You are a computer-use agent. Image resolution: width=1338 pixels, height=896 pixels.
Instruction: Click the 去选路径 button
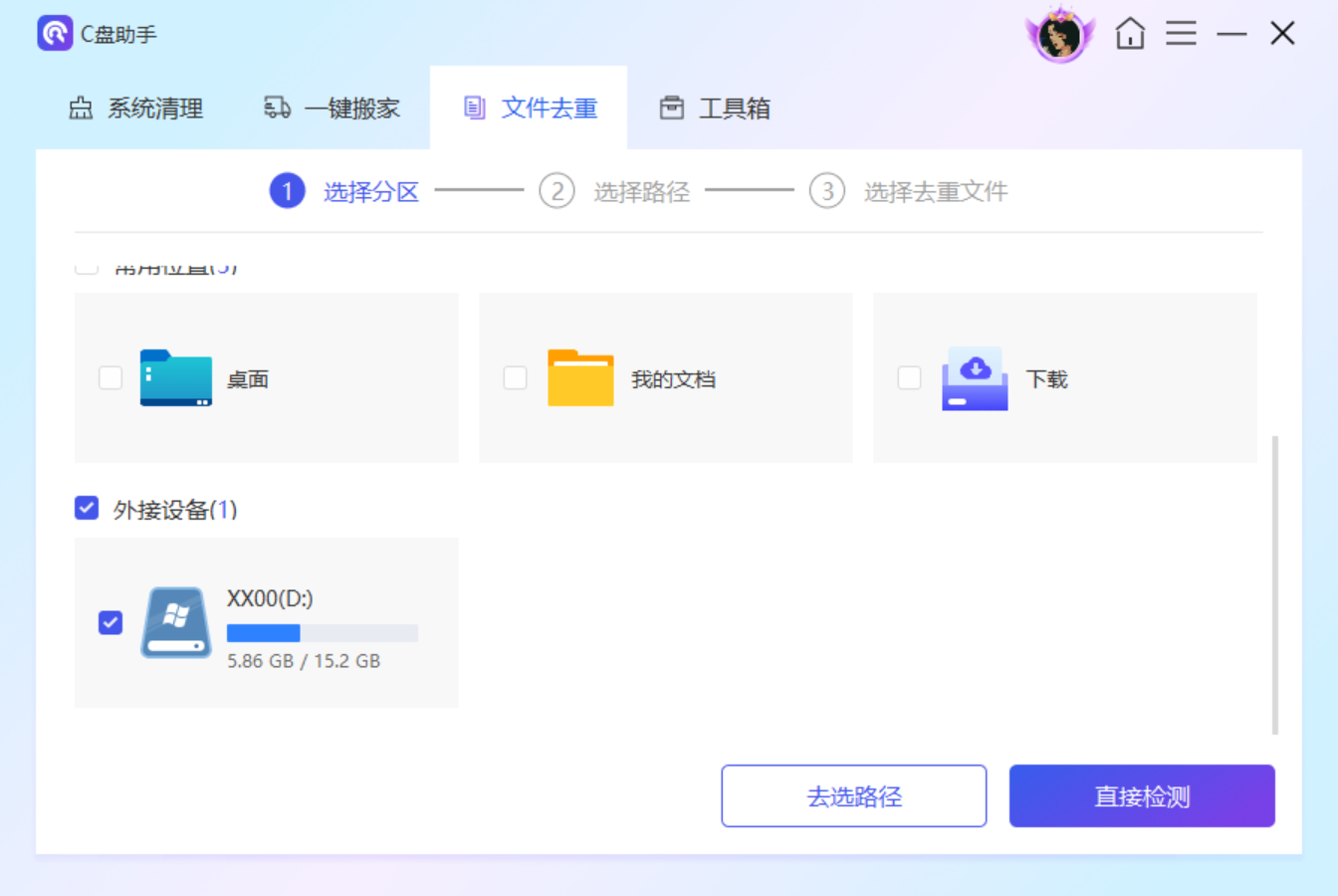click(853, 795)
